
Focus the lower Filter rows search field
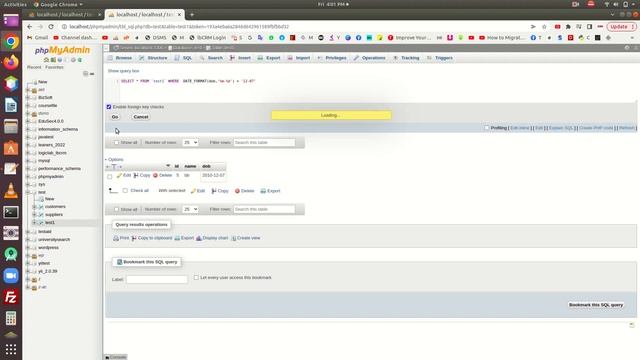[264, 209]
